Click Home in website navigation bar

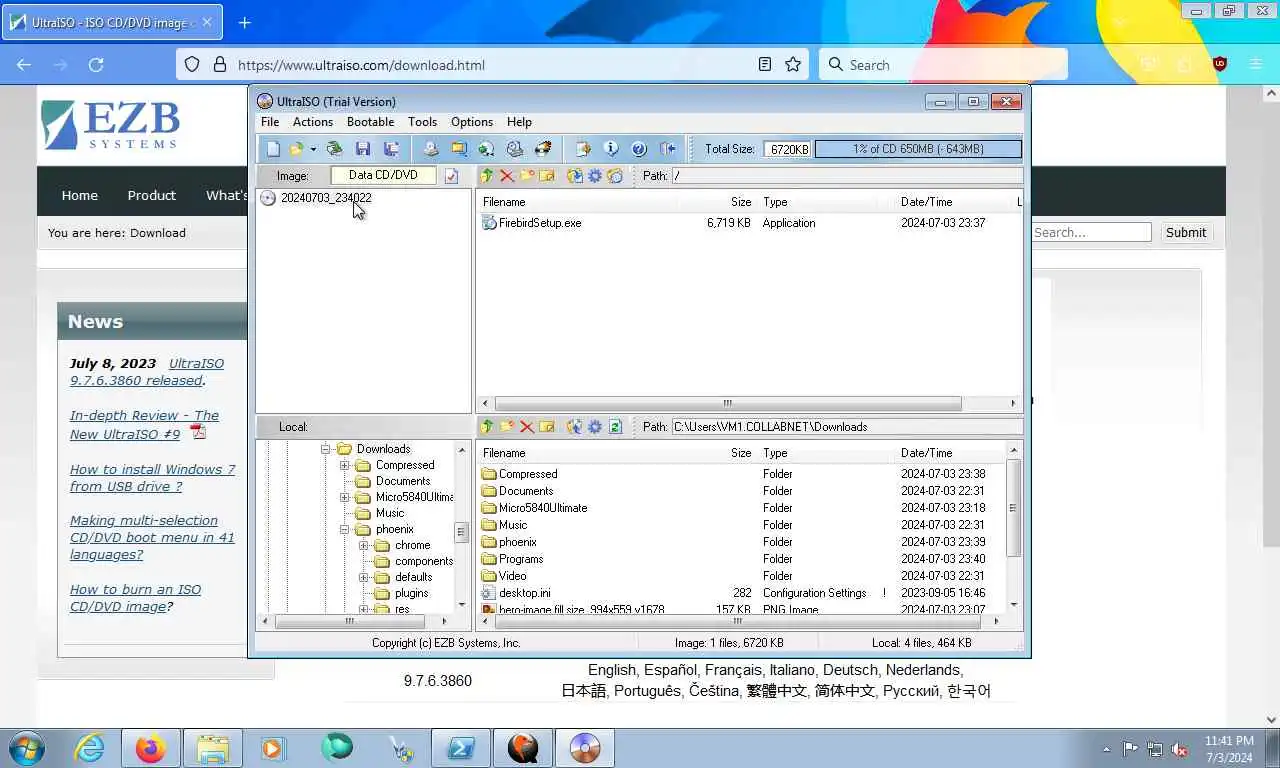point(80,195)
